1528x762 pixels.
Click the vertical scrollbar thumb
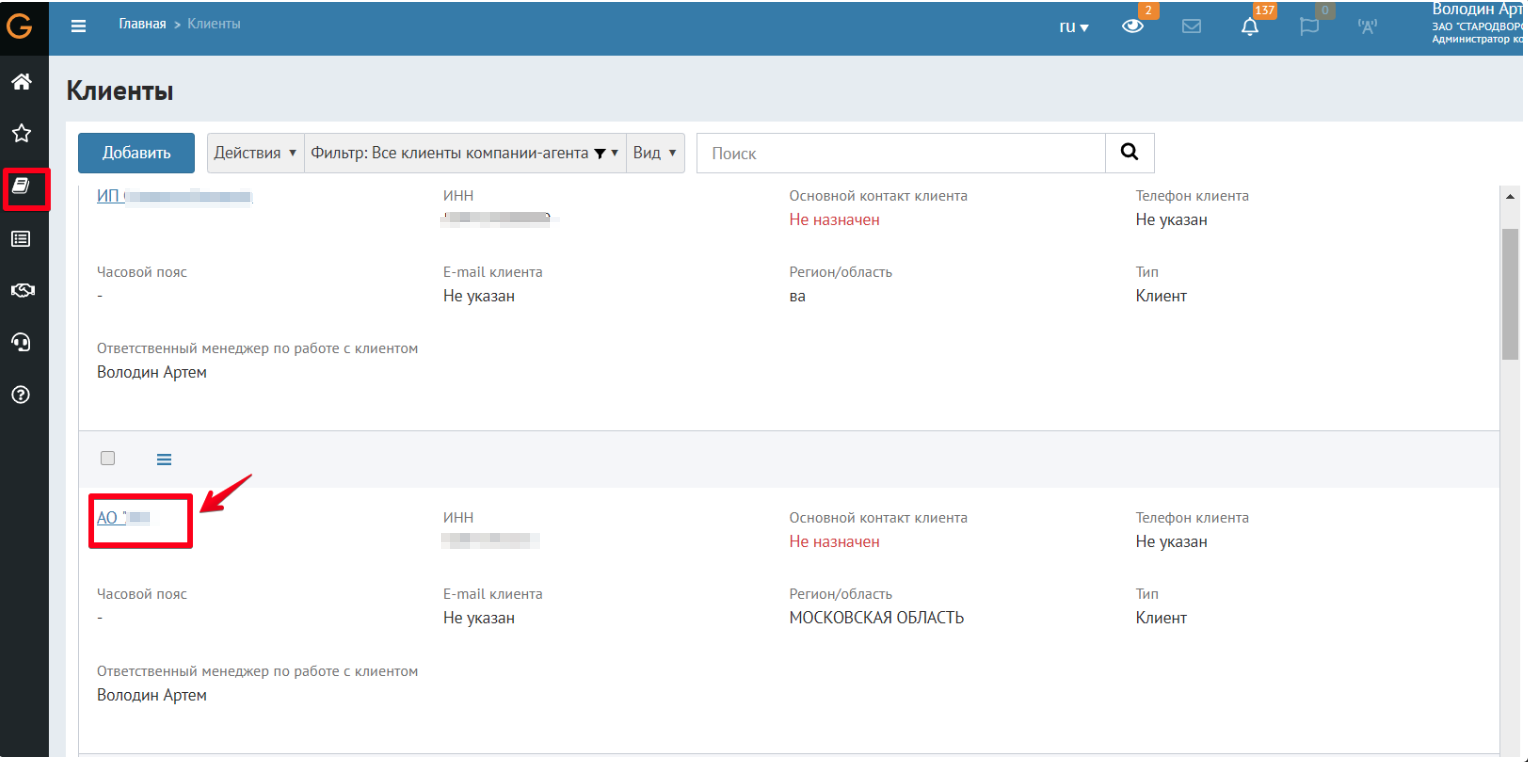coord(1510,293)
